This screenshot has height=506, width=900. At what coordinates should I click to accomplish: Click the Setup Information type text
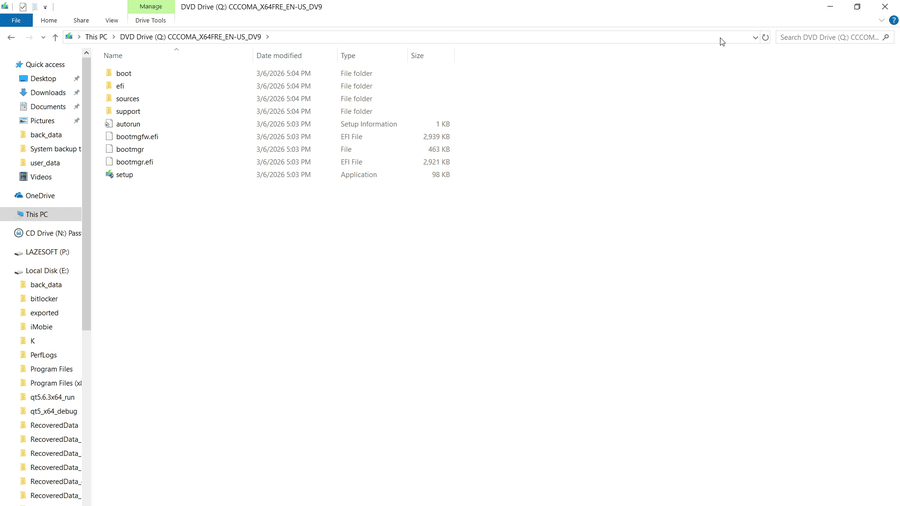[368, 124]
